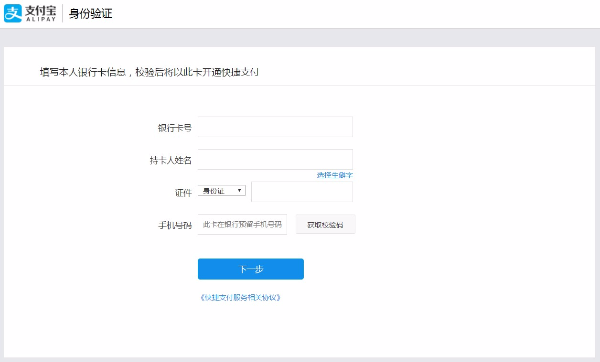Open the 《快捷支付服务相关协议》 agreement link

pos(240,297)
